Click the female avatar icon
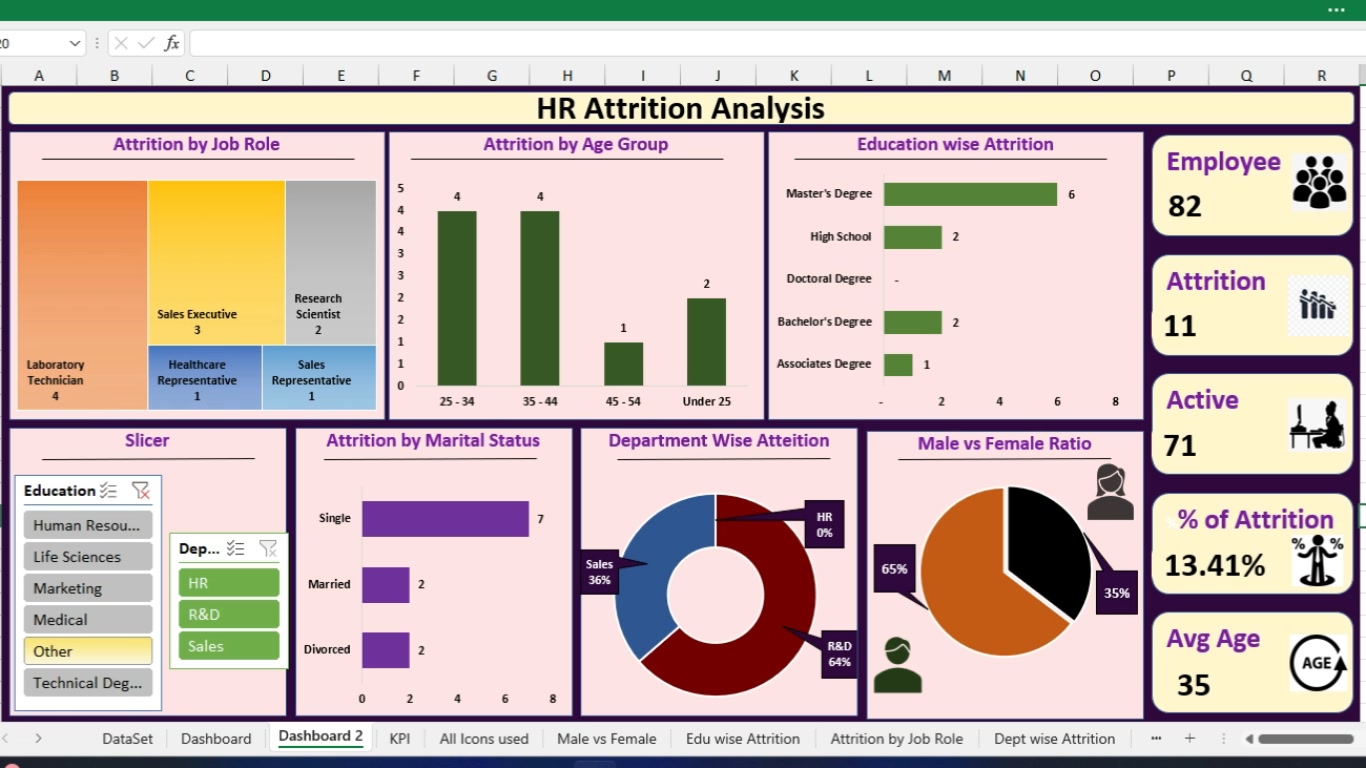The height and width of the screenshot is (768, 1366). (x=1110, y=492)
